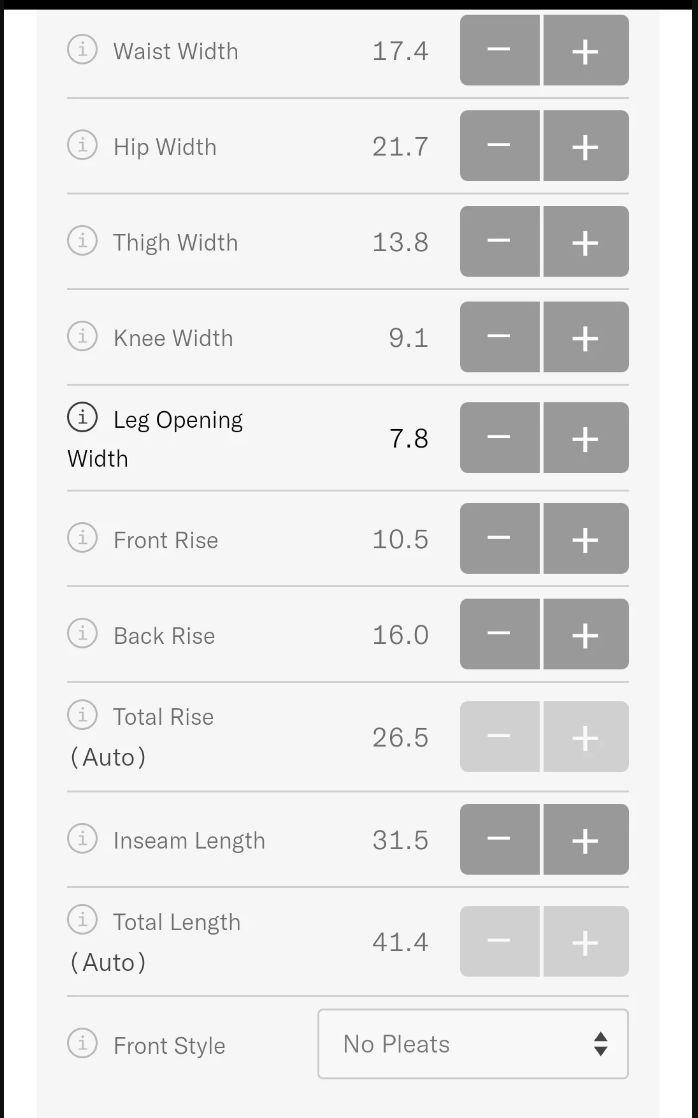
Task: Increase Waist Width with plus button
Action: point(585,51)
